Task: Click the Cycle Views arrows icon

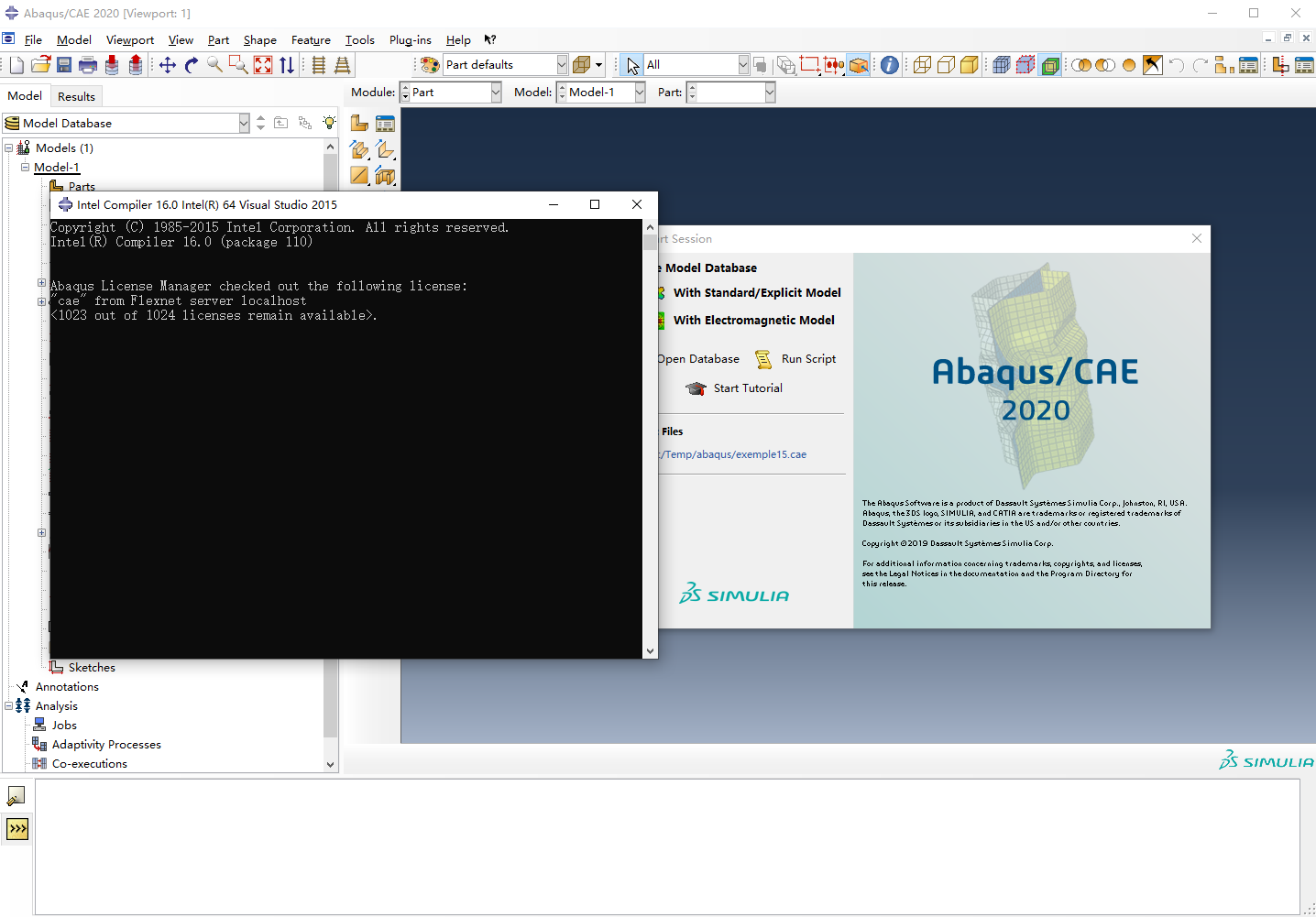Action: pyautogui.click(x=287, y=65)
